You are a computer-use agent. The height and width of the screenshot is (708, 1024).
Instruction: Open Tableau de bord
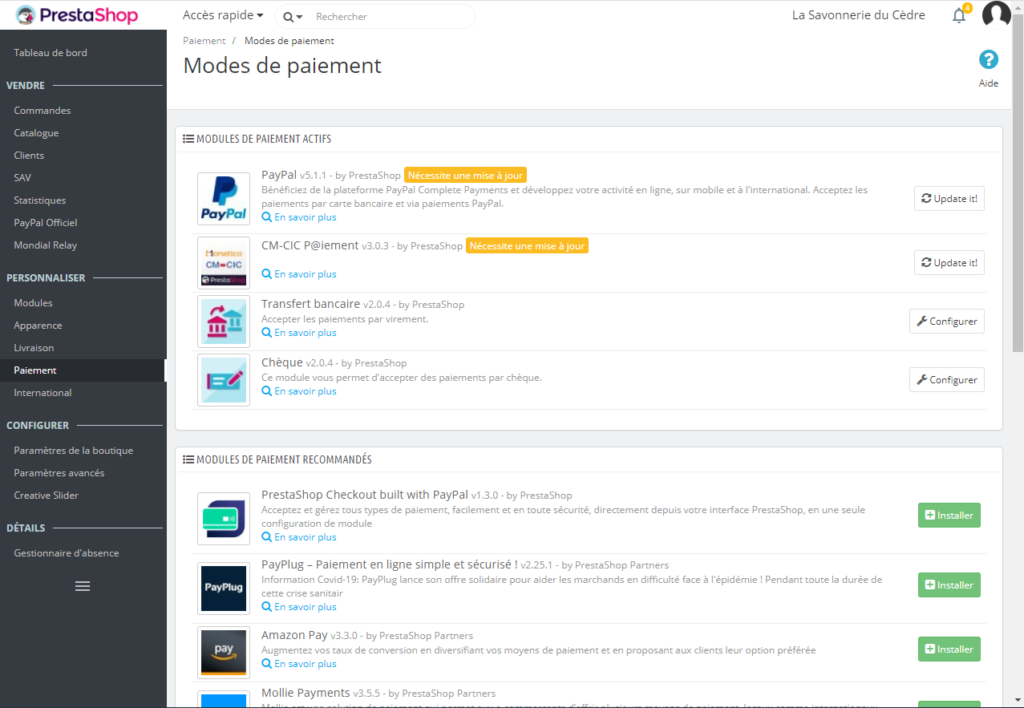[50, 52]
